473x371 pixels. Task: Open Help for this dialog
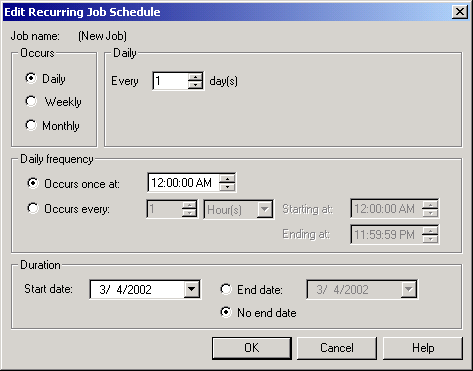coord(423,348)
